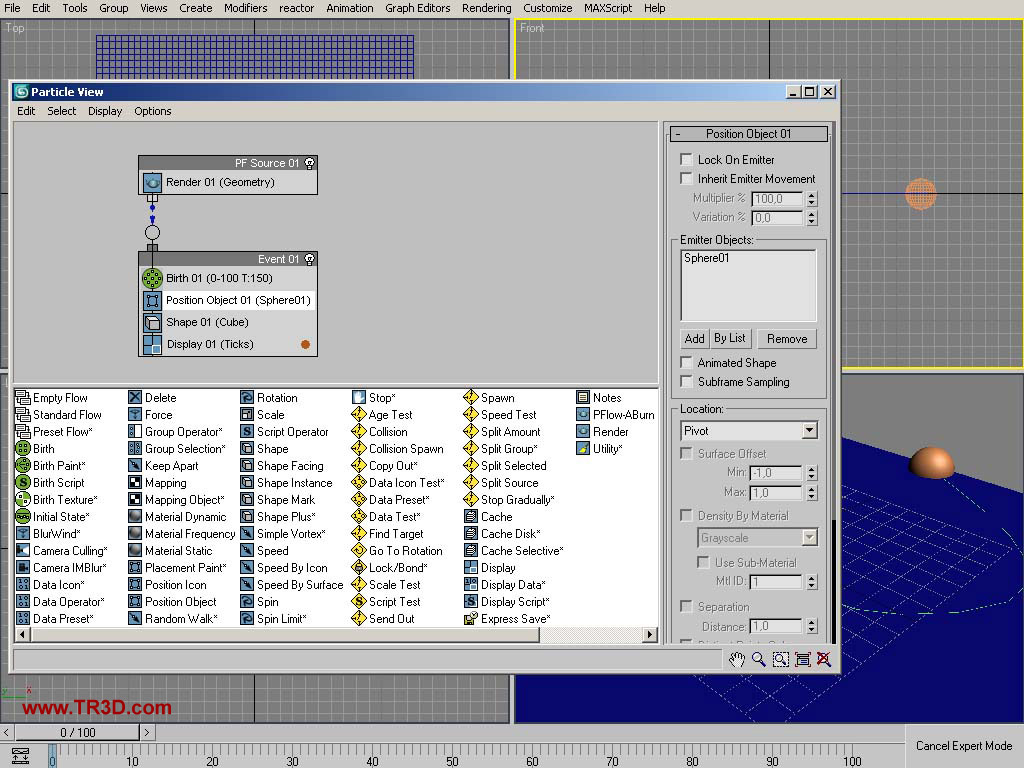The width and height of the screenshot is (1024, 768).
Task: Click the Remove emitter object button
Action: pyautogui.click(x=786, y=339)
